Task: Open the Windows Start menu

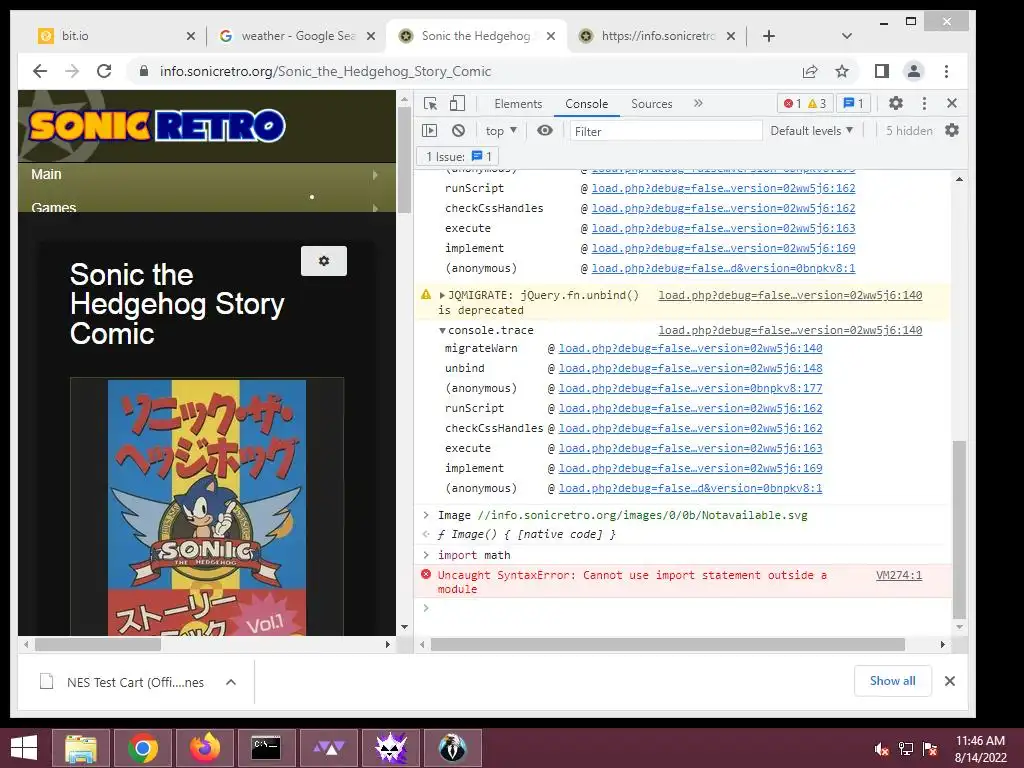Action: click(24, 748)
